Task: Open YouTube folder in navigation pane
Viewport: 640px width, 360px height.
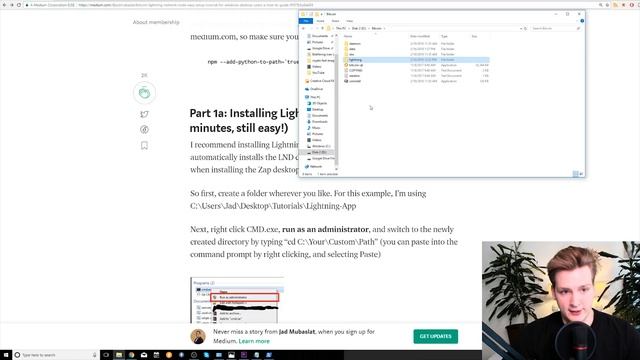Action: 318,73
